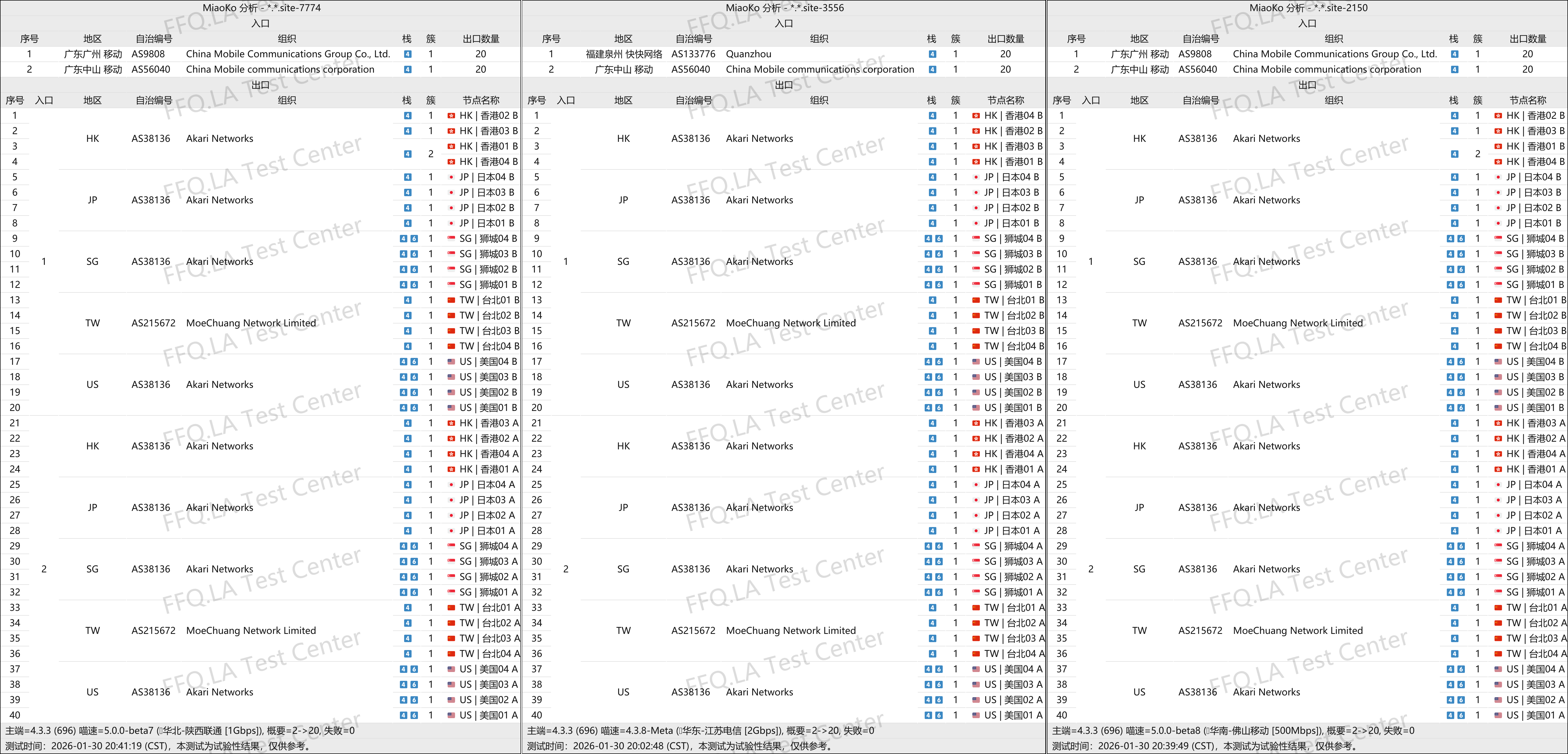Click US flag beside 美国04 B in site-2150
This screenshot has width=1568, height=754.
click(1498, 361)
